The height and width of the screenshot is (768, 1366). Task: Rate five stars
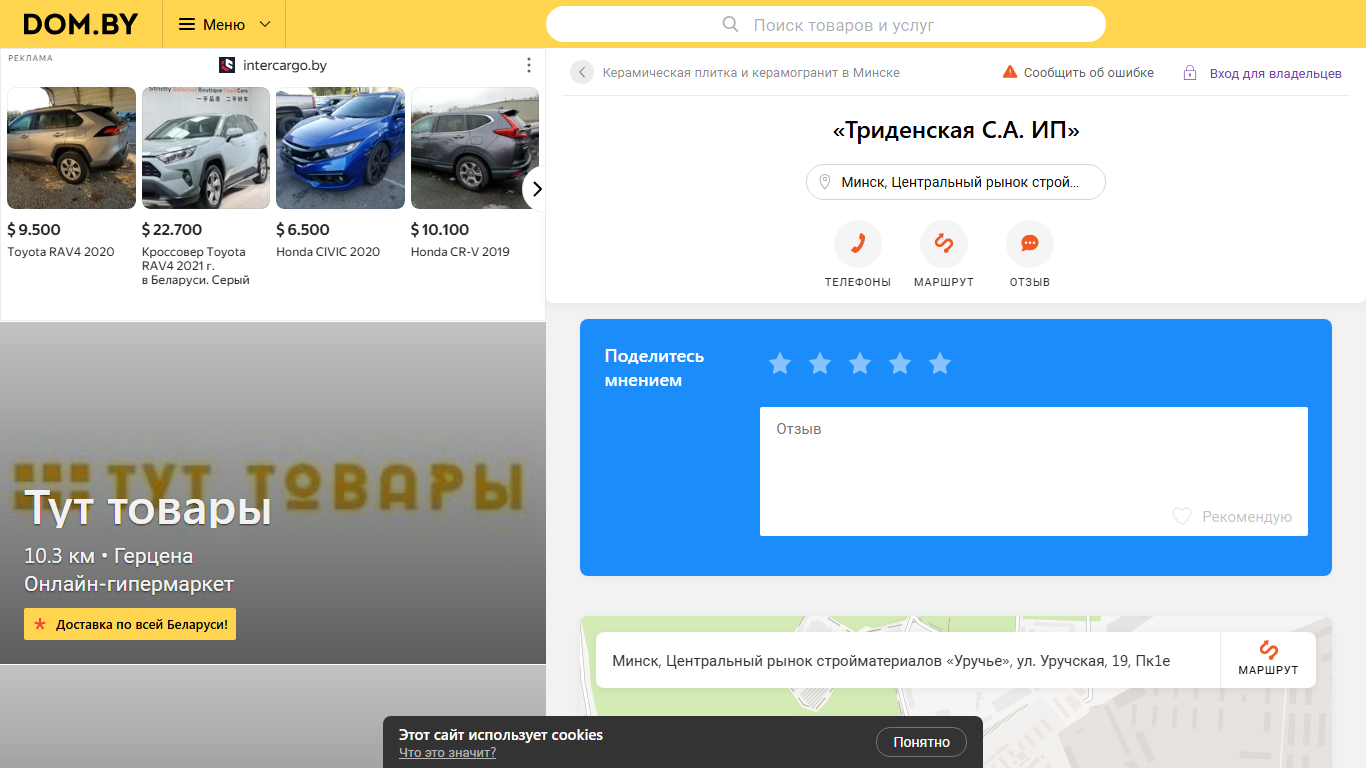pyautogui.click(x=940, y=364)
